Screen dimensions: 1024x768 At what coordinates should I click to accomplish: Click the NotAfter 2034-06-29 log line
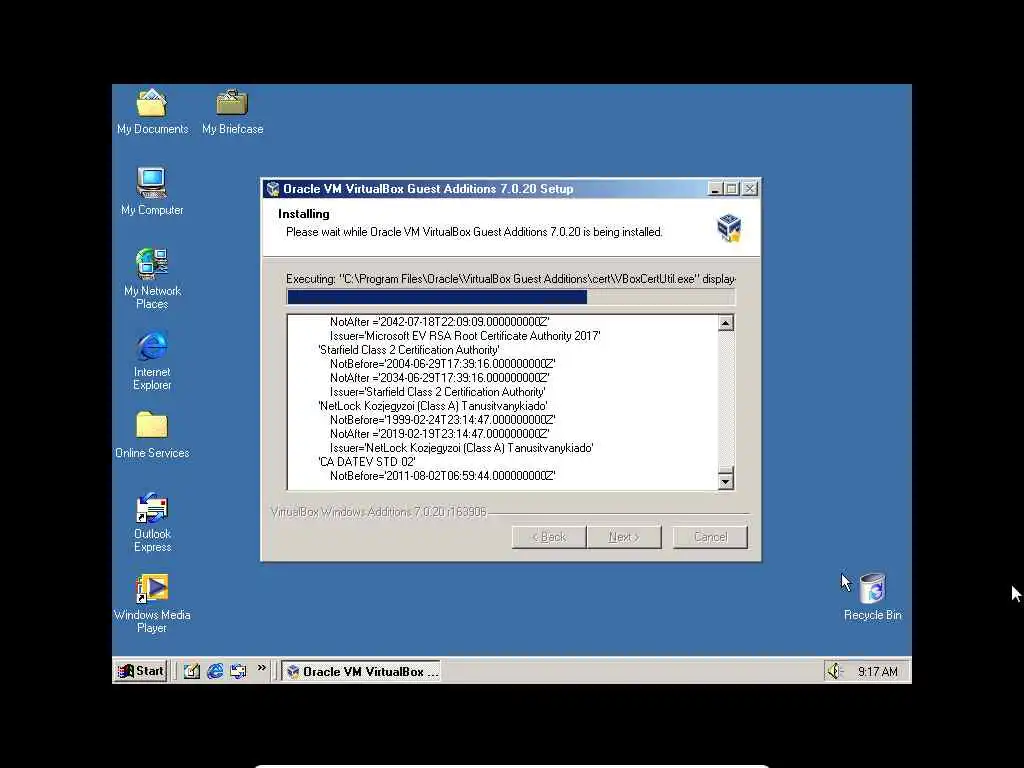point(440,378)
